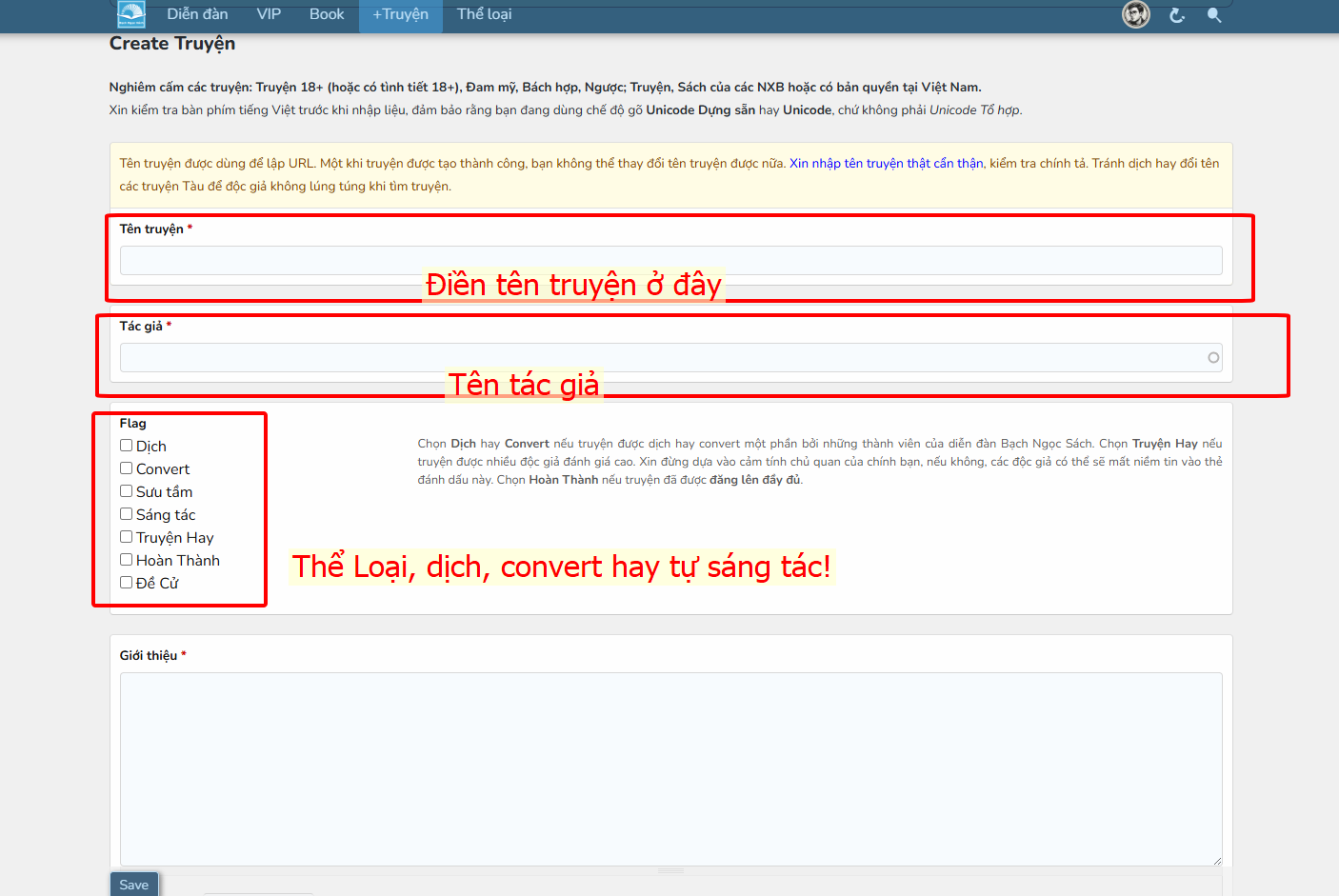Mark the Truyện Hay checkbox
The image size is (1339, 896).
pos(126,537)
